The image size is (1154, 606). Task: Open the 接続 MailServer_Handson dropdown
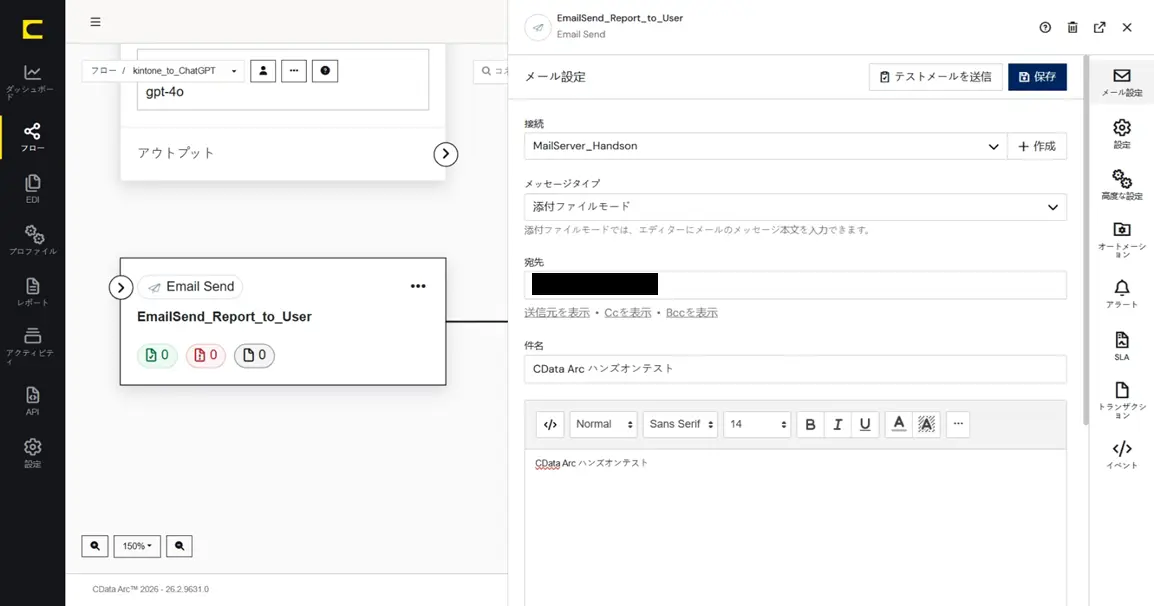tap(765, 146)
